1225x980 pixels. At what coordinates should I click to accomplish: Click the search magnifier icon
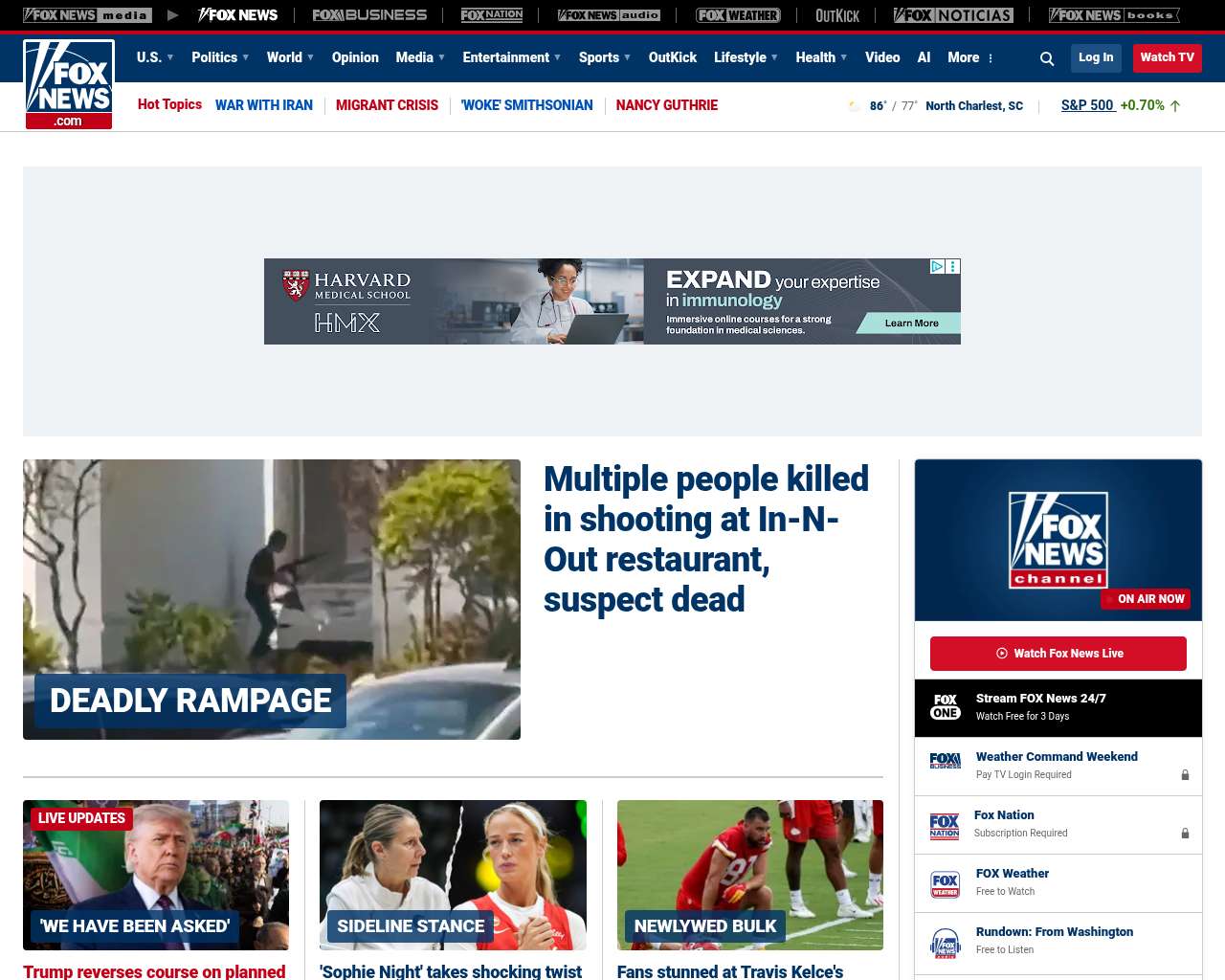tap(1047, 58)
